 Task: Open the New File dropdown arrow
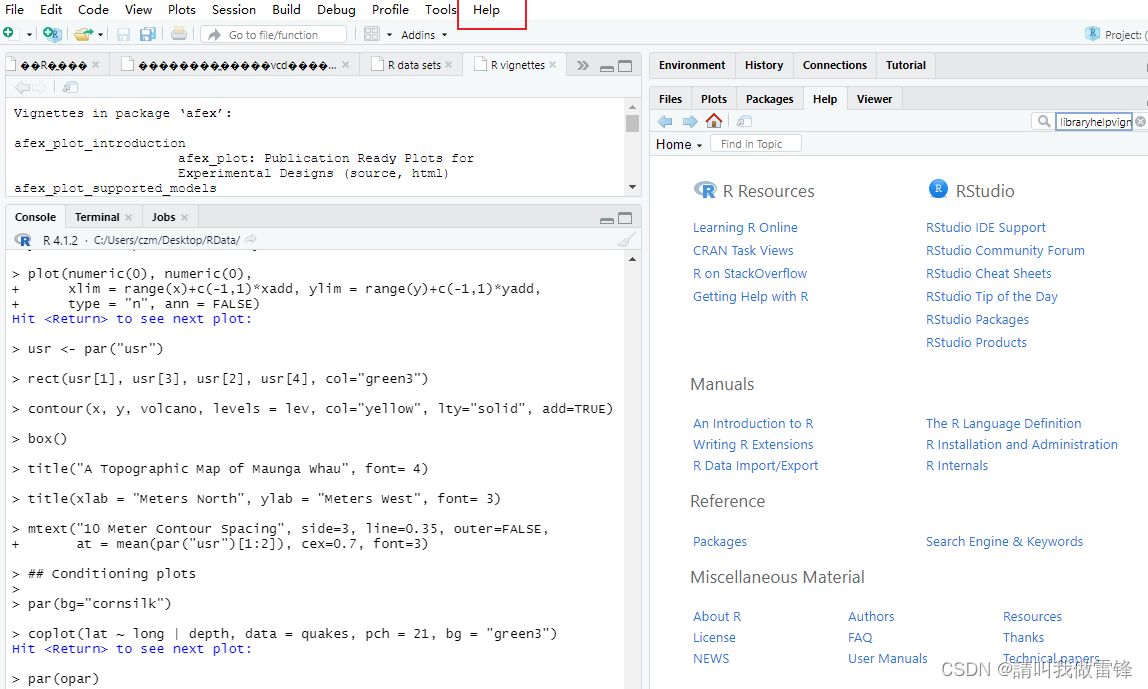29,34
